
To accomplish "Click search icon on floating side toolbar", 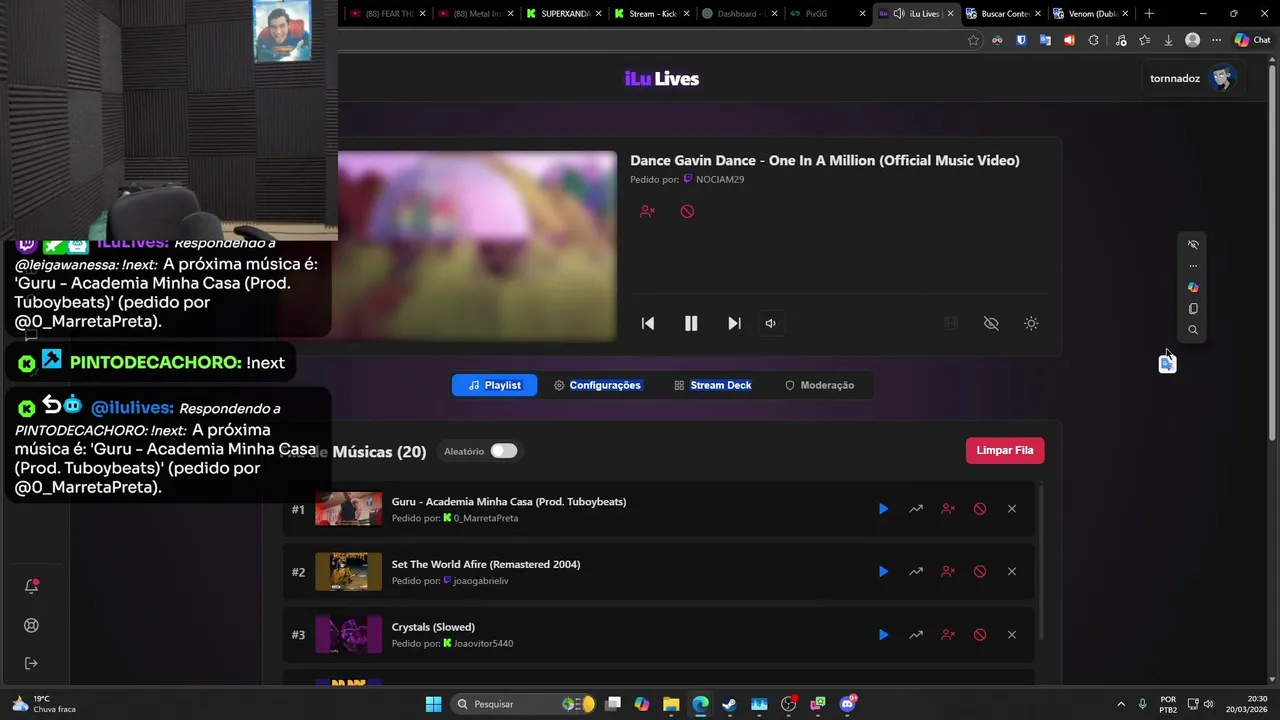I will [1193, 330].
